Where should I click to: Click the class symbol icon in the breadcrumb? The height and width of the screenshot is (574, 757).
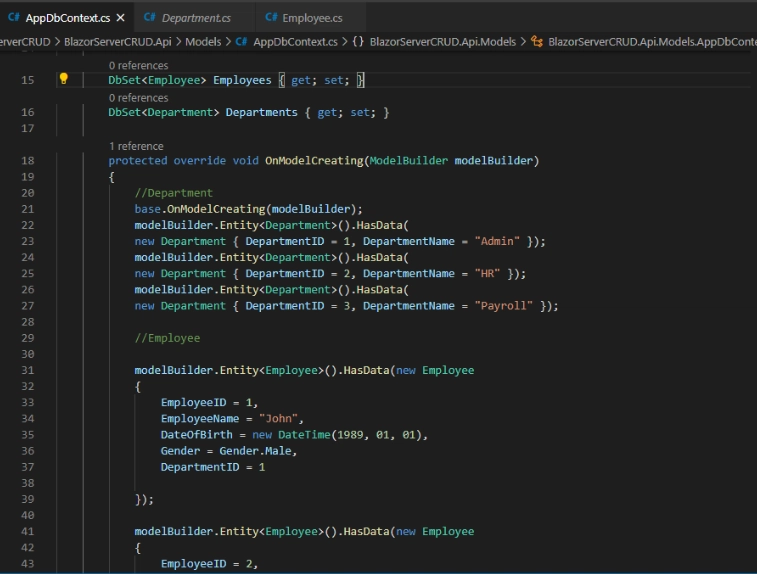pyautogui.click(x=538, y=41)
